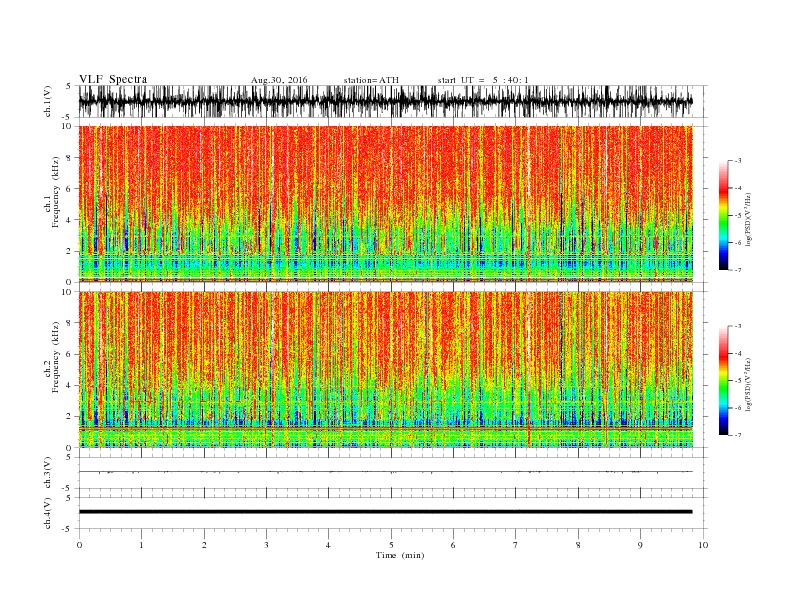Click the ch.2 frequency axis "10" tick label
The image size is (792, 612).
click(x=66, y=292)
